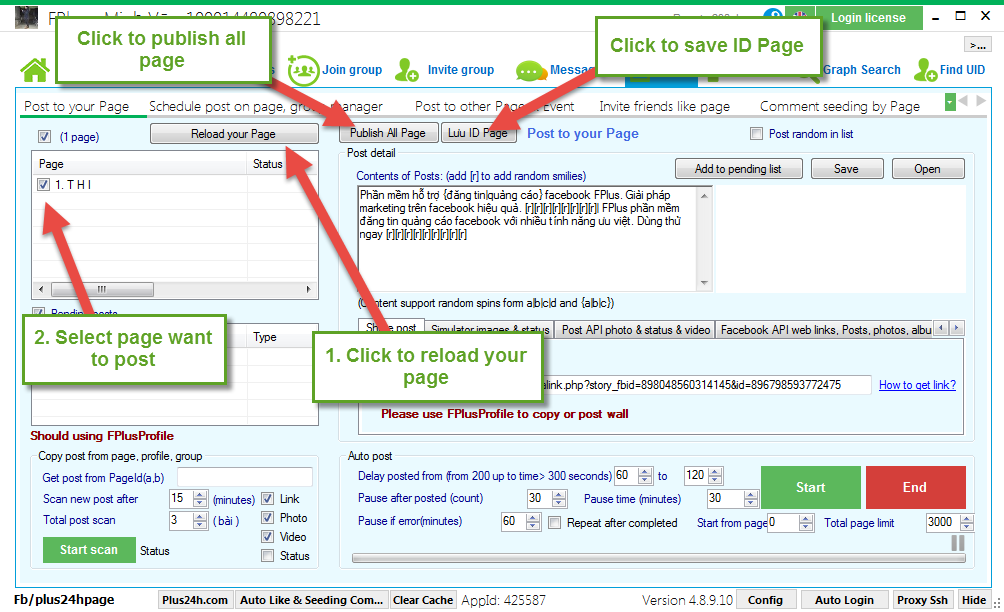
Task: Enable 'Repeat after completed' checkbox
Action: pyautogui.click(x=555, y=523)
